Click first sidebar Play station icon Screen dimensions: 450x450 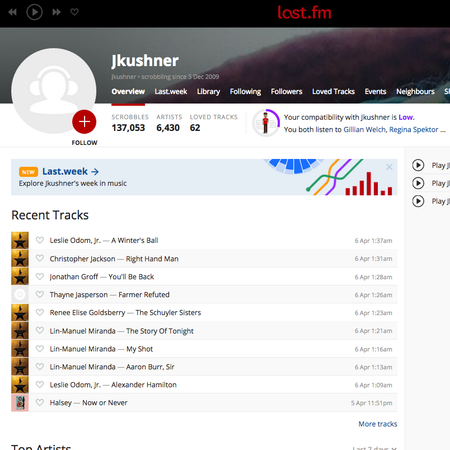pyautogui.click(x=418, y=165)
